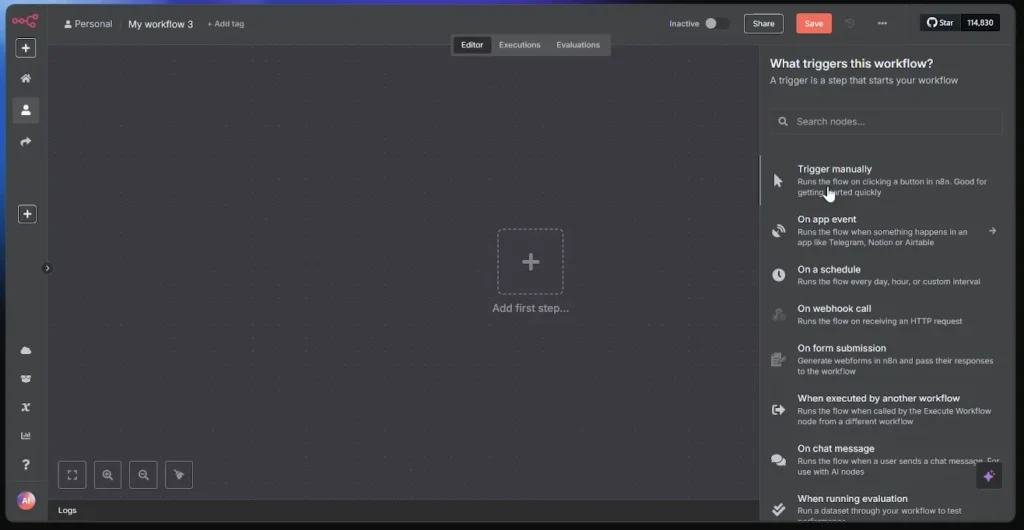Click the Add tag link
The width and height of the screenshot is (1024, 530).
click(225, 24)
